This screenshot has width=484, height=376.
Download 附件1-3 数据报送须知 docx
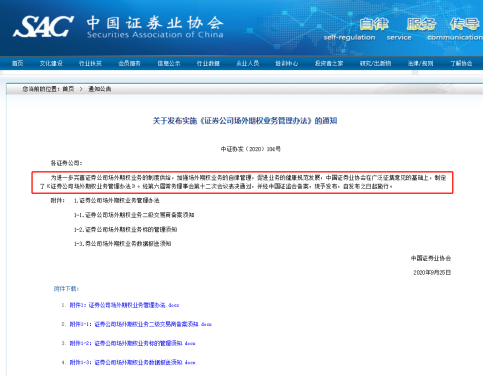pyautogui.click(x=132, y=362)
